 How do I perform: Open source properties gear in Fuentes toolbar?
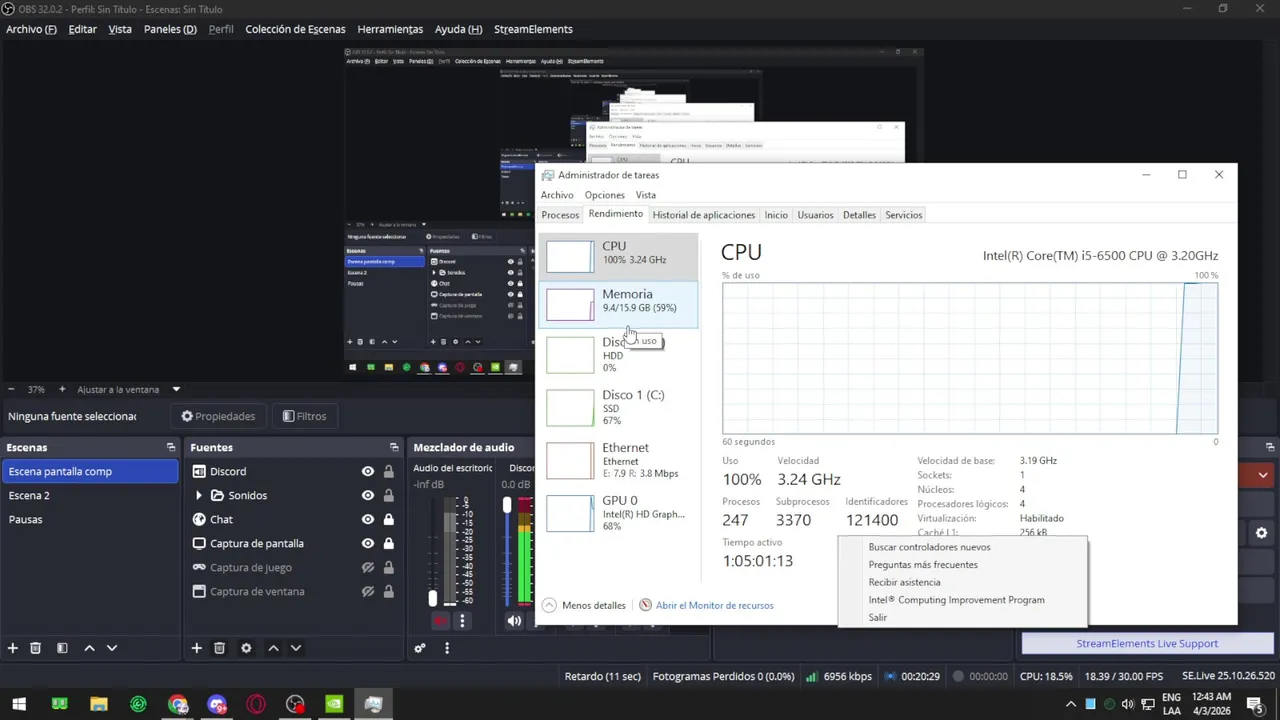[246, 648]
